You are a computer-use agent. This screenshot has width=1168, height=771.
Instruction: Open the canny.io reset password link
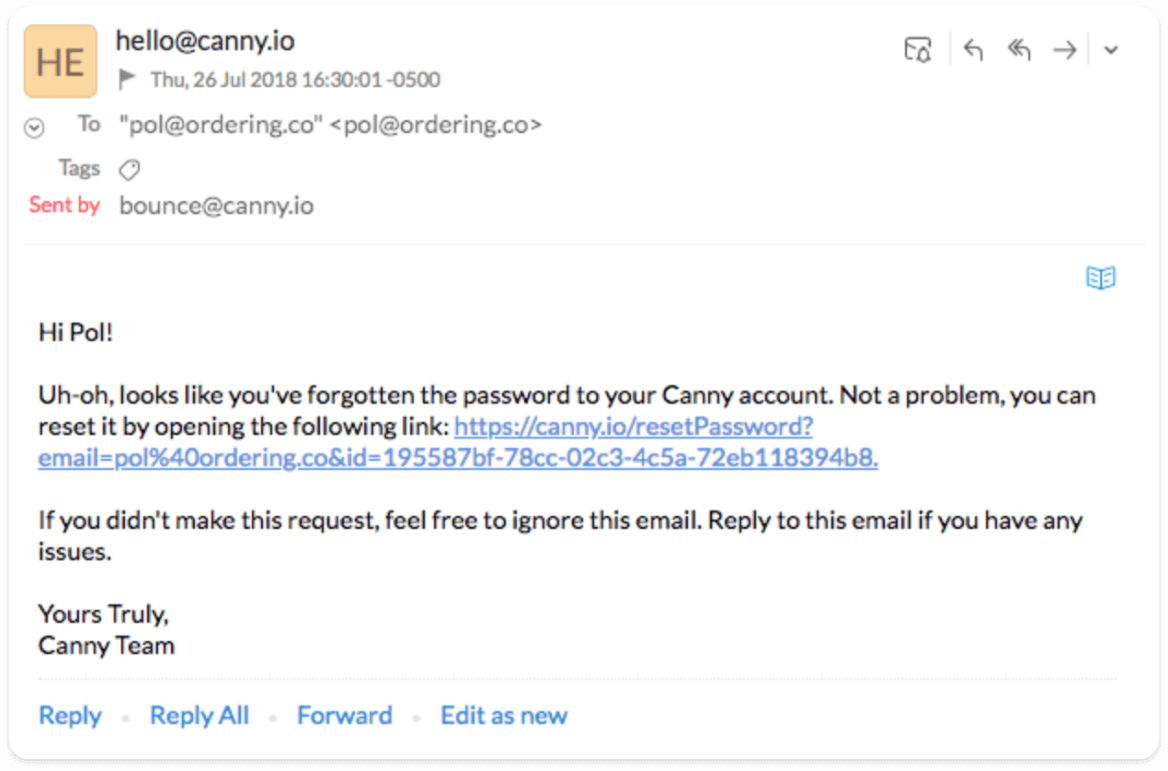click(458, 442)
